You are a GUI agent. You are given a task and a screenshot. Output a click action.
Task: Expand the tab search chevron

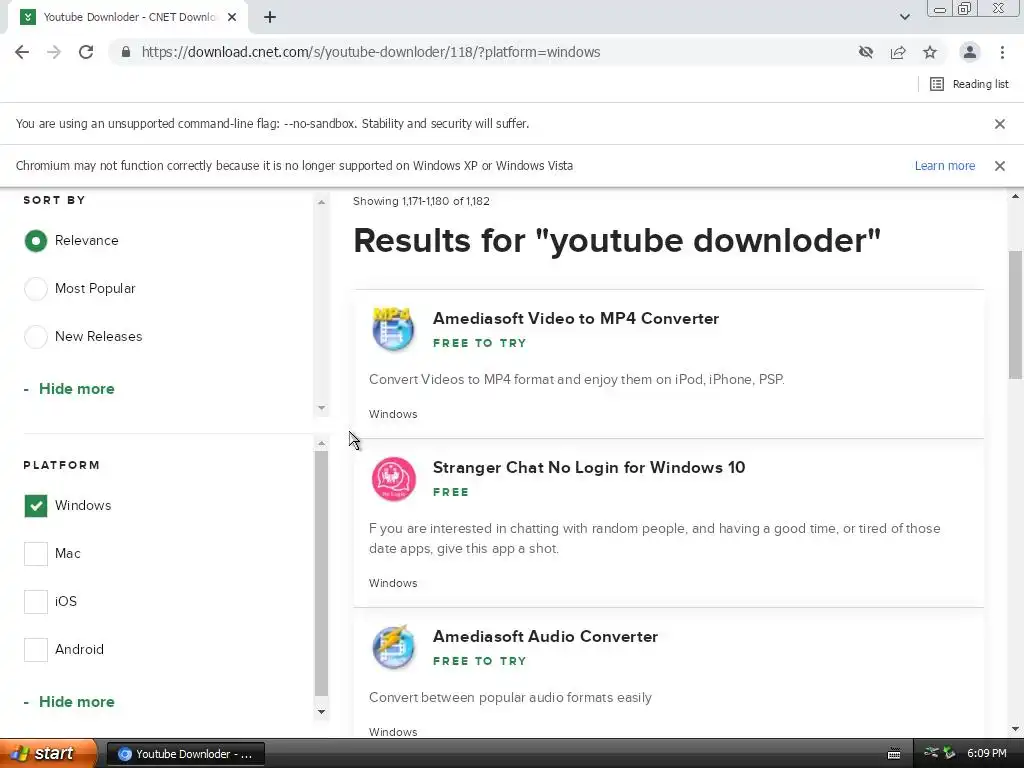tap(904, 17)
